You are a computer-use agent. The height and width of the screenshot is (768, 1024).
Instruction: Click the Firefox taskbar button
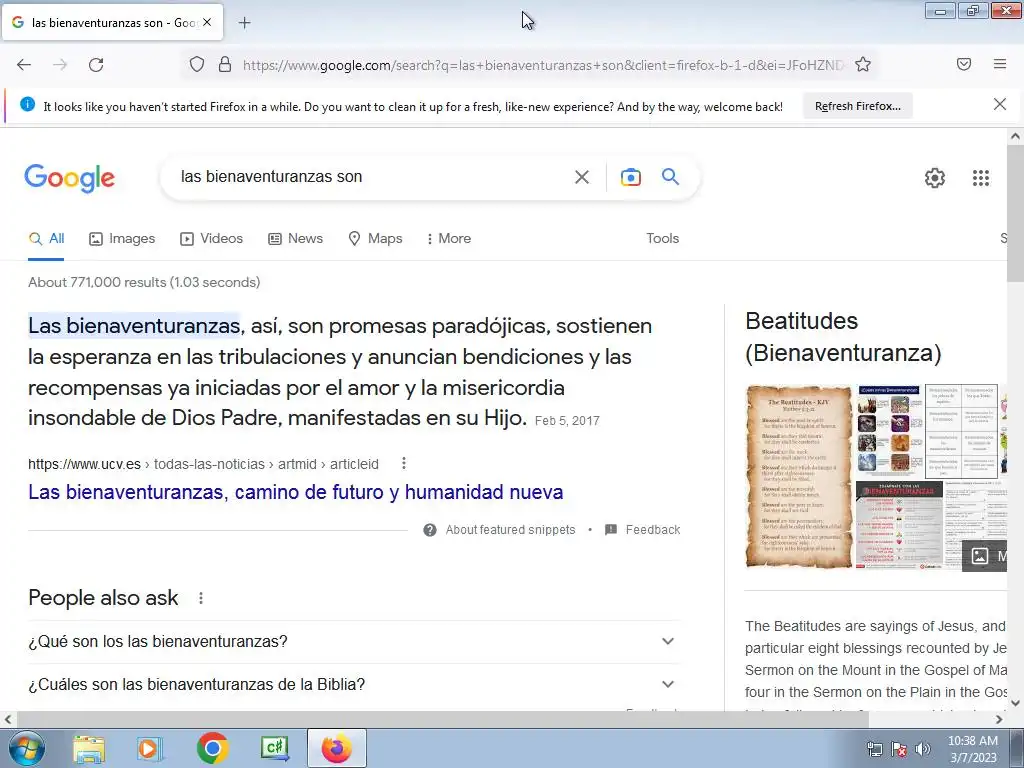pyautogui.click(x=337, y=748)
